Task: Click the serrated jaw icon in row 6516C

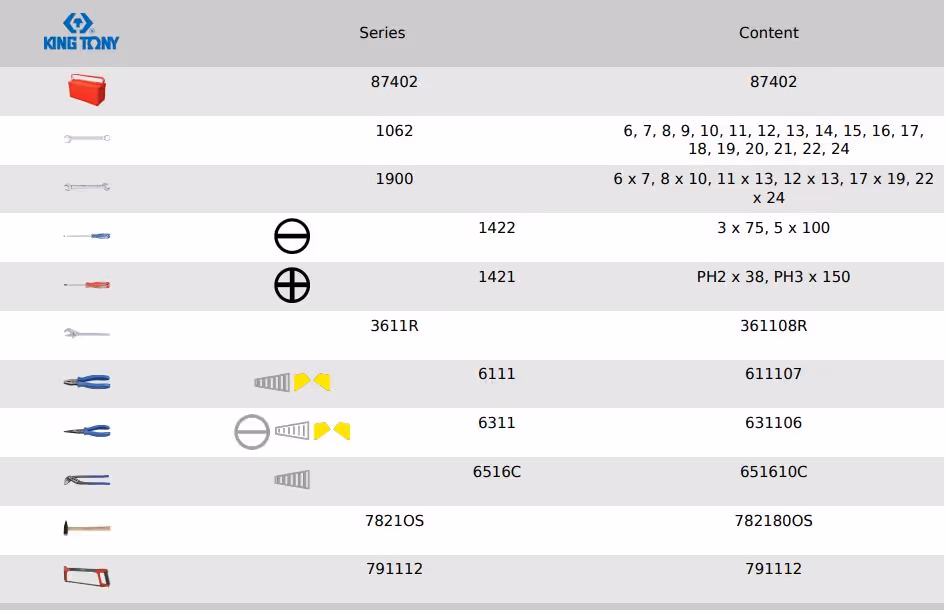Action: 292,480
